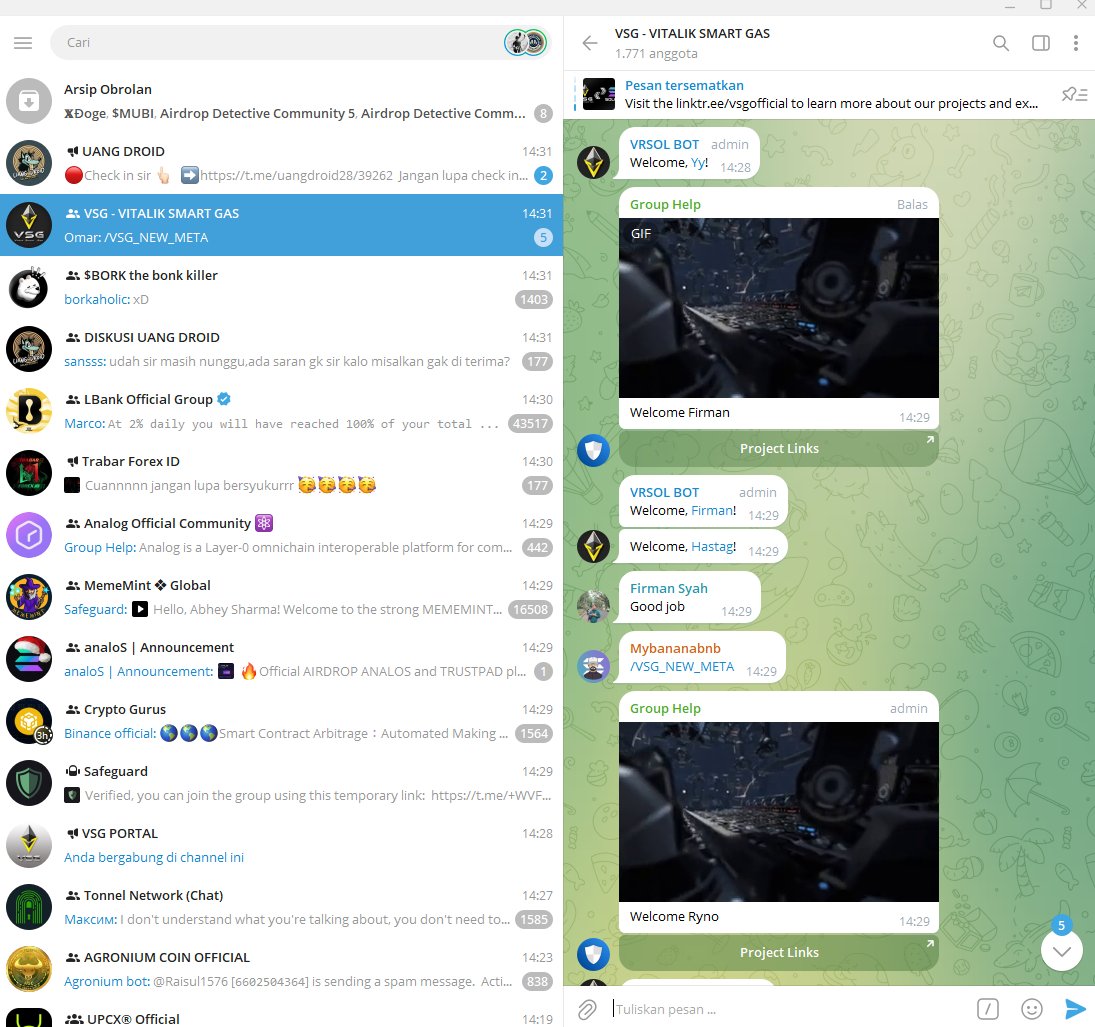Click the LBank verified checkmark badge
The image size is (1095, 1027).
coord(223,399)
